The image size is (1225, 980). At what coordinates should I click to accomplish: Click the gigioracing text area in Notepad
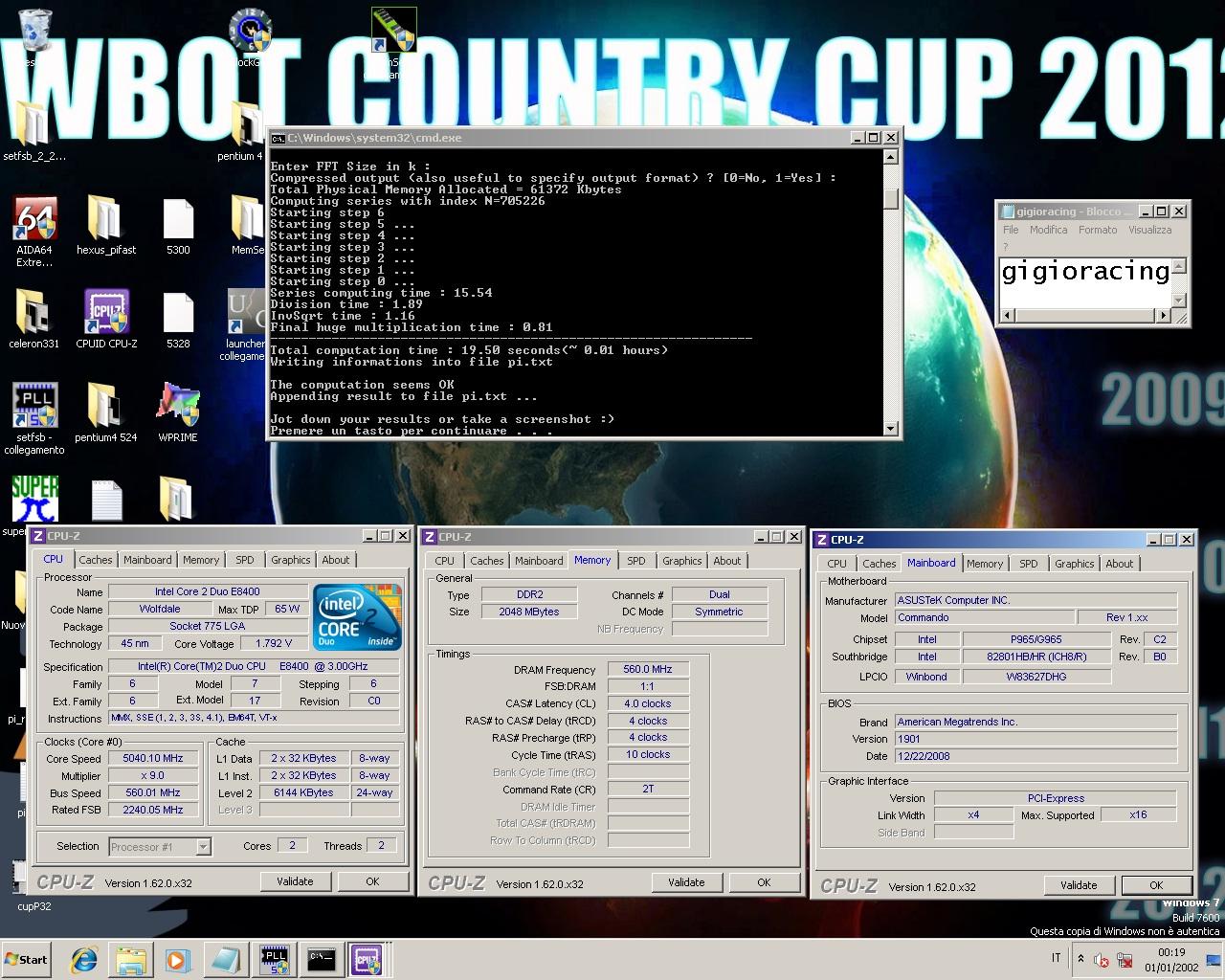(x=1084, y=281)
